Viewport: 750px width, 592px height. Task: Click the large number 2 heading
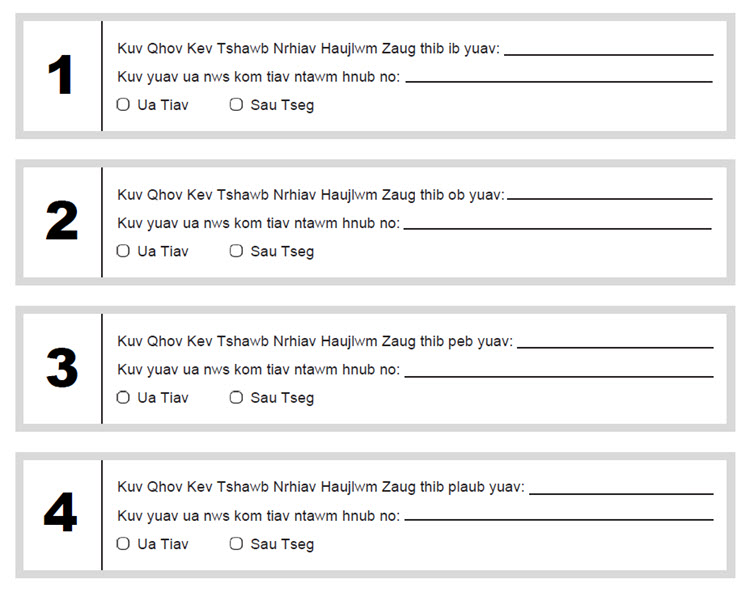click(x=61, y=222)
